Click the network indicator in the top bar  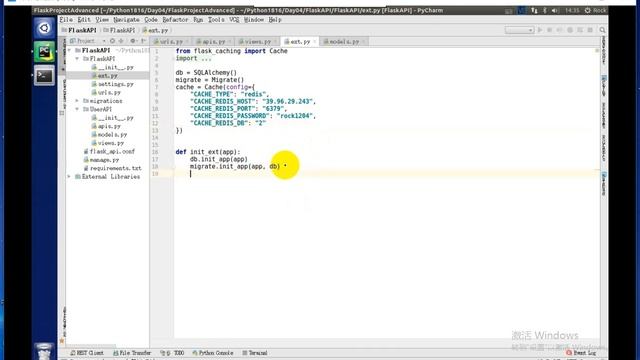click(x=534, y=11)
